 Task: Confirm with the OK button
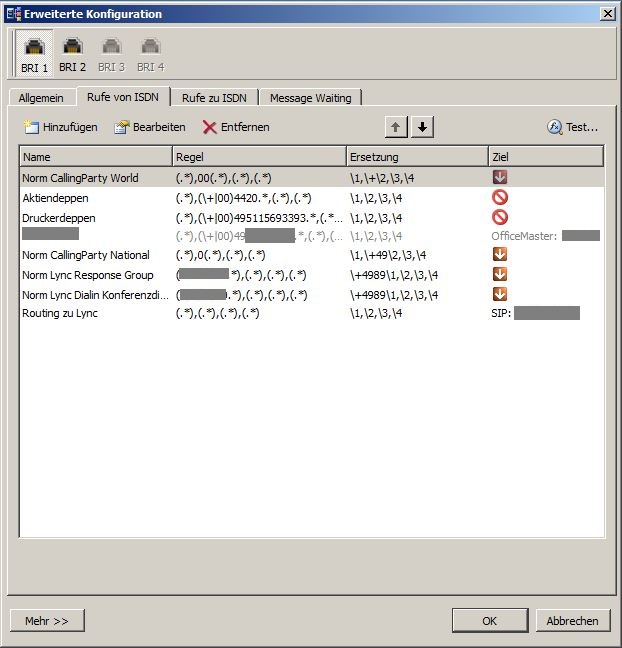489,621
